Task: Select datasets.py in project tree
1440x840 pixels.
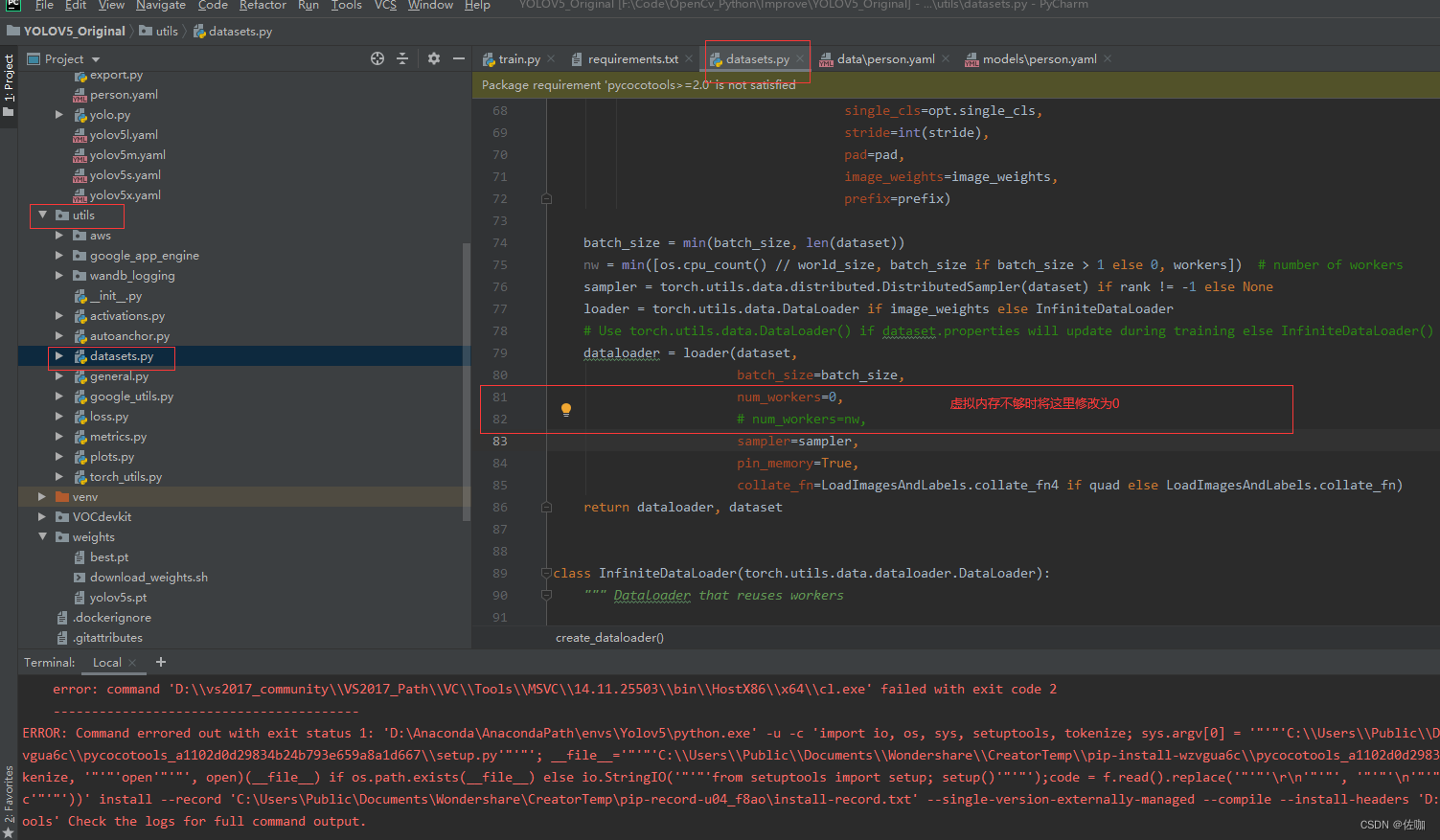Action: 122,356
